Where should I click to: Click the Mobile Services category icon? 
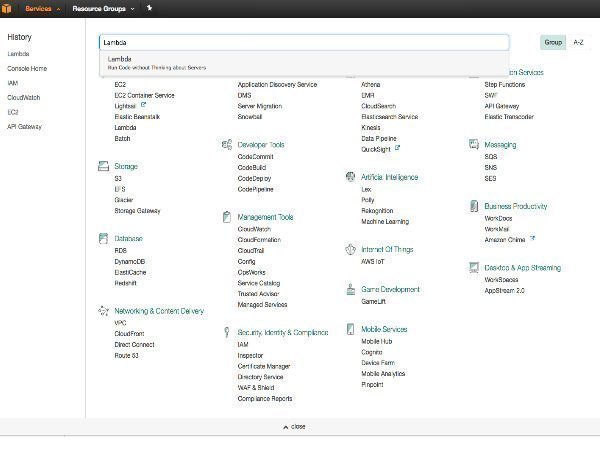351,329
